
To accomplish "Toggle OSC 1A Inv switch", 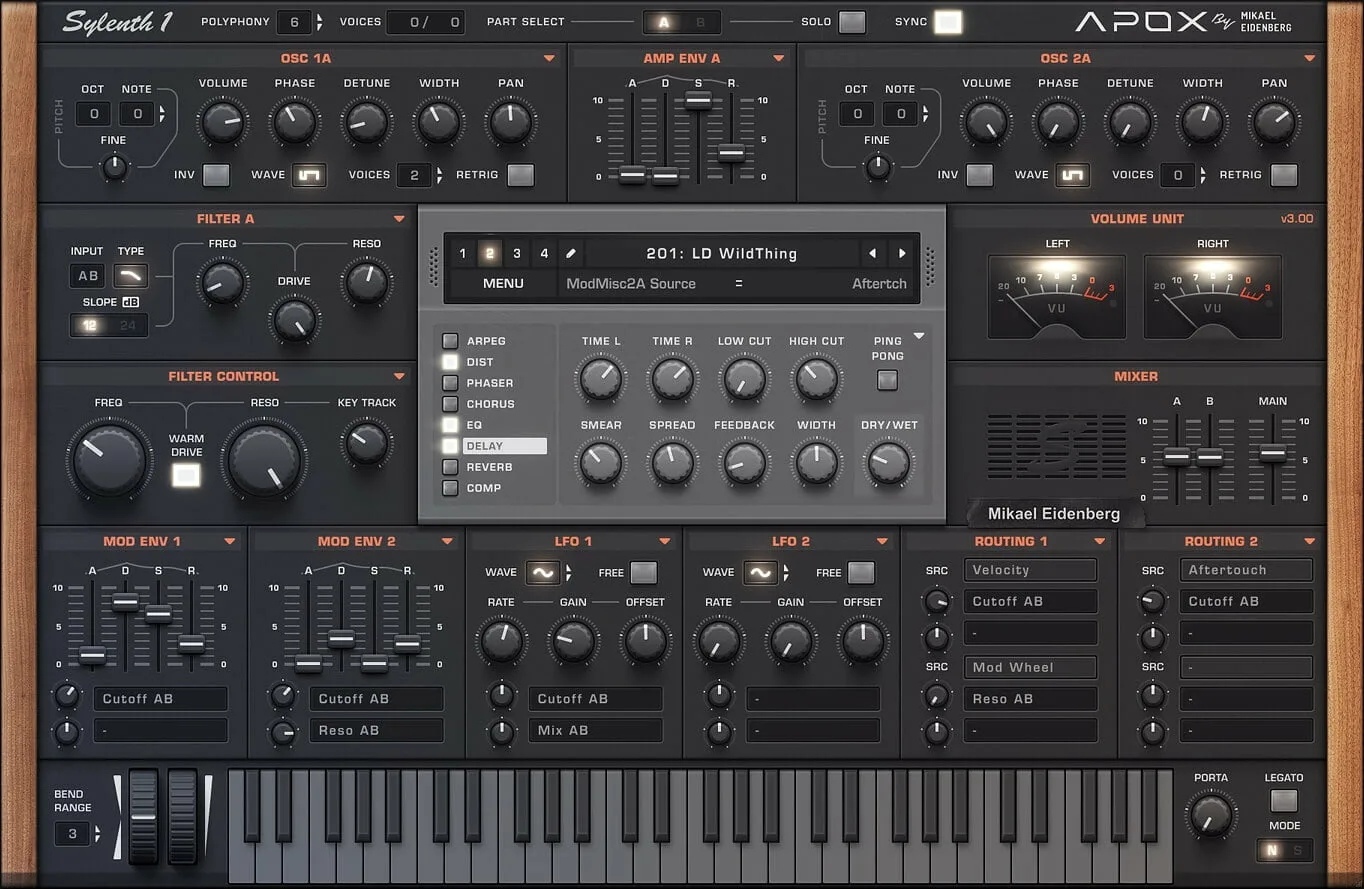I will 216,175.
